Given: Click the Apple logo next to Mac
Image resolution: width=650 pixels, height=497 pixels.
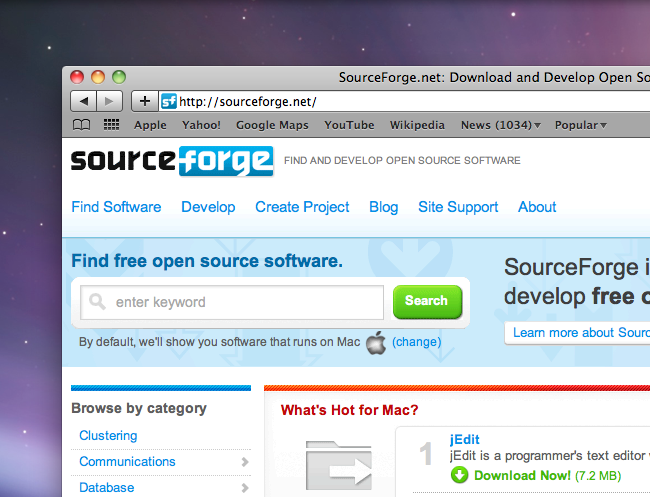Looking at the screenshot, I should click(x=376, y=342).
